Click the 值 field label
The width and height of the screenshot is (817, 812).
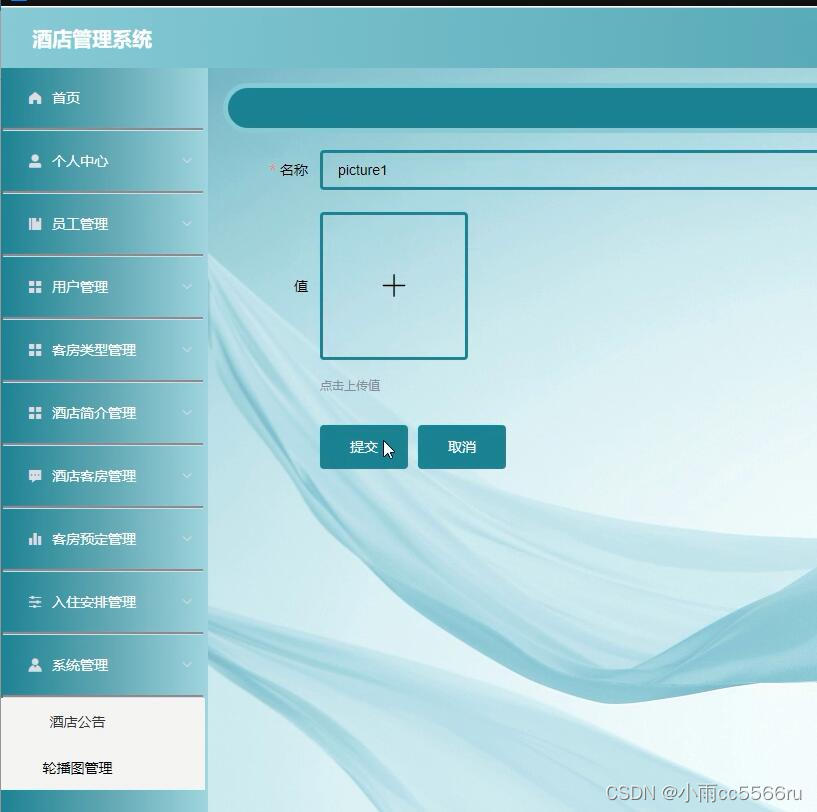click(x=301, y=286)
